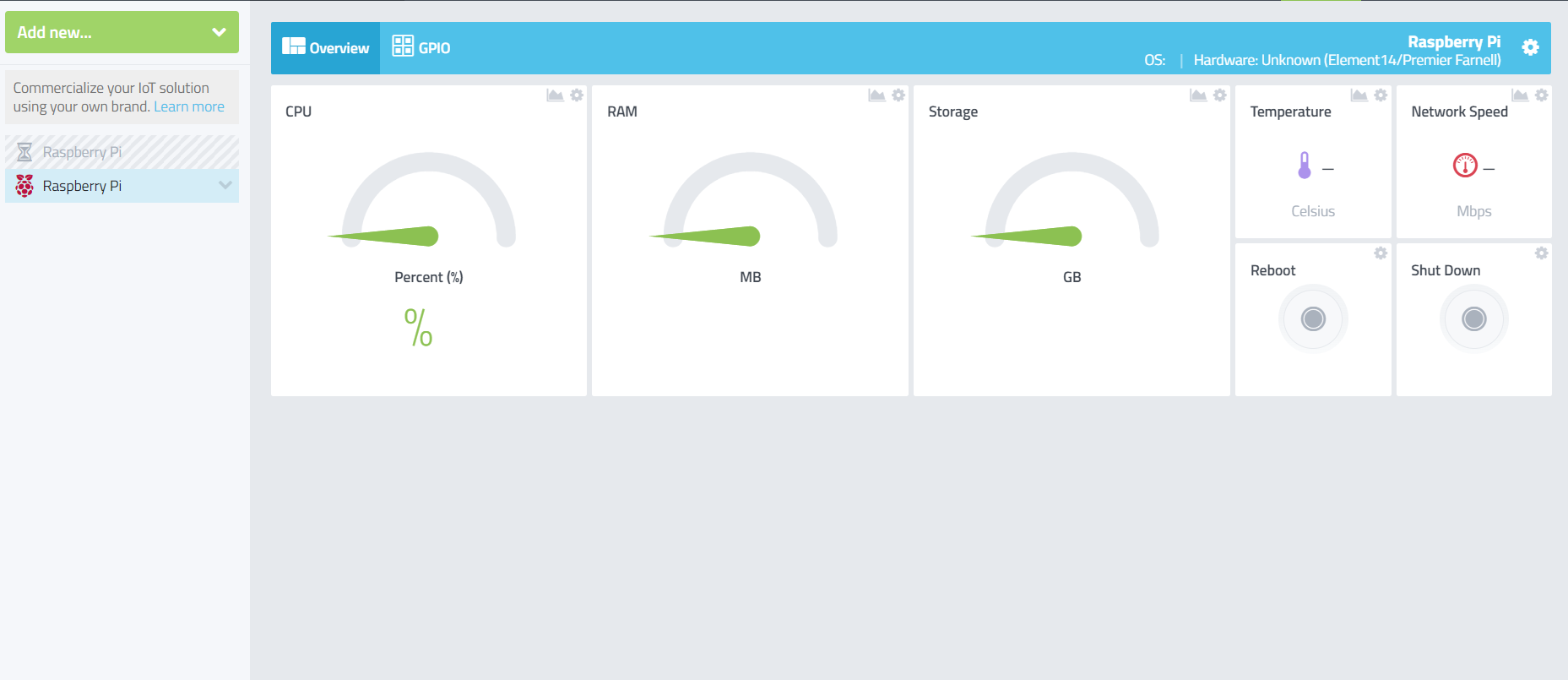Click the purple thermometer icon
Image resolution: width=1568 pixels, height=680 pixels.
(1305, 166)
